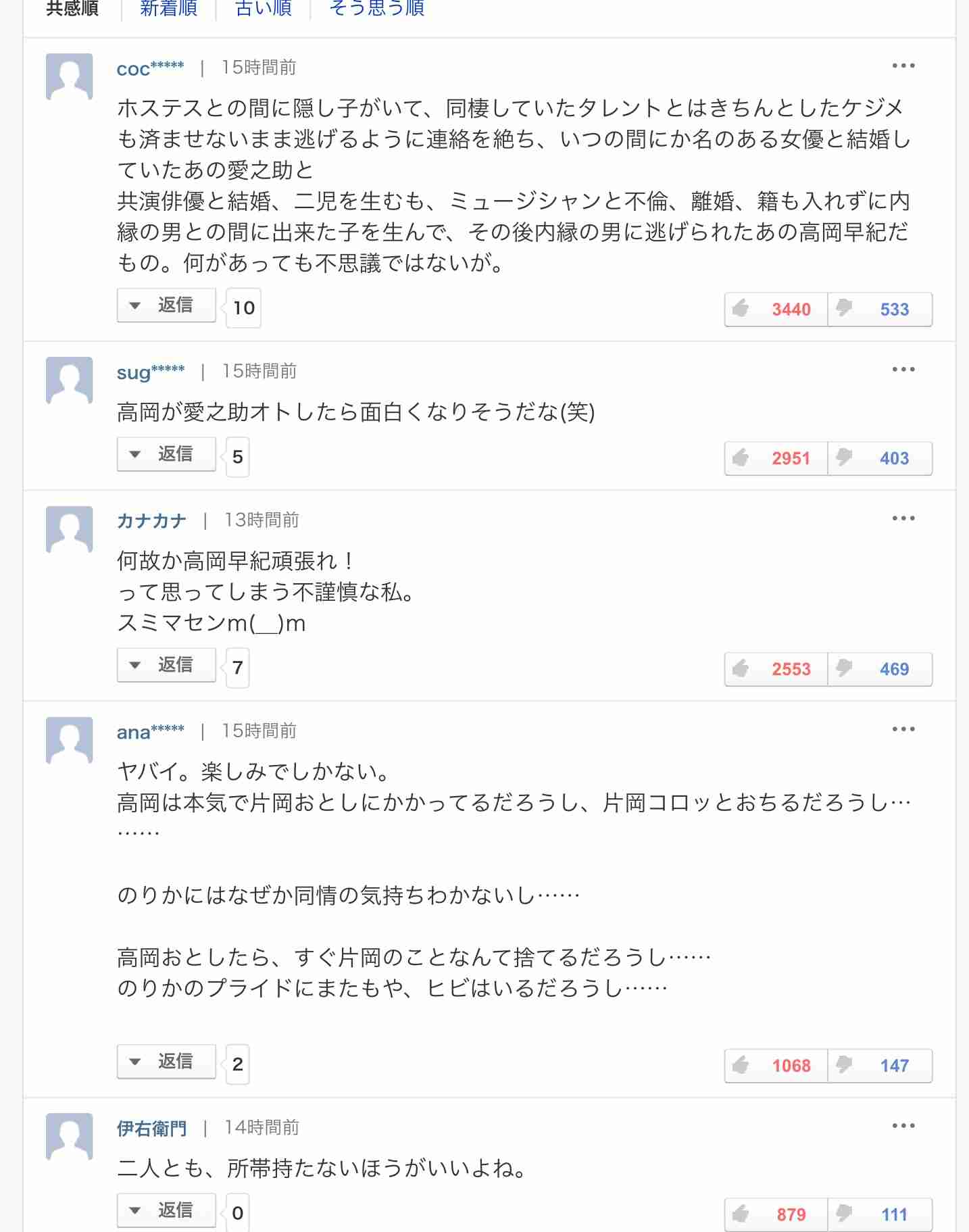
Task: Switch to 古い順 sort tab
Action: coord(263,8)
